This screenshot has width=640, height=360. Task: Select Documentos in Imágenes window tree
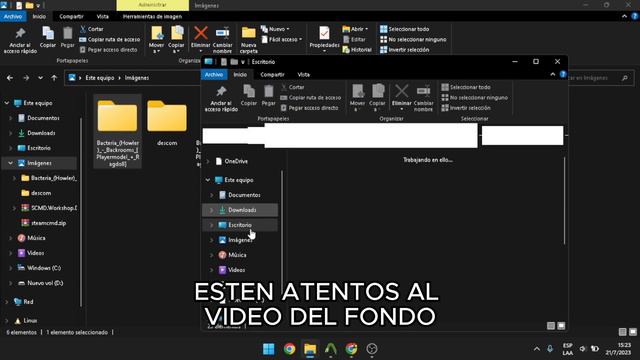(x=43, y=118)
